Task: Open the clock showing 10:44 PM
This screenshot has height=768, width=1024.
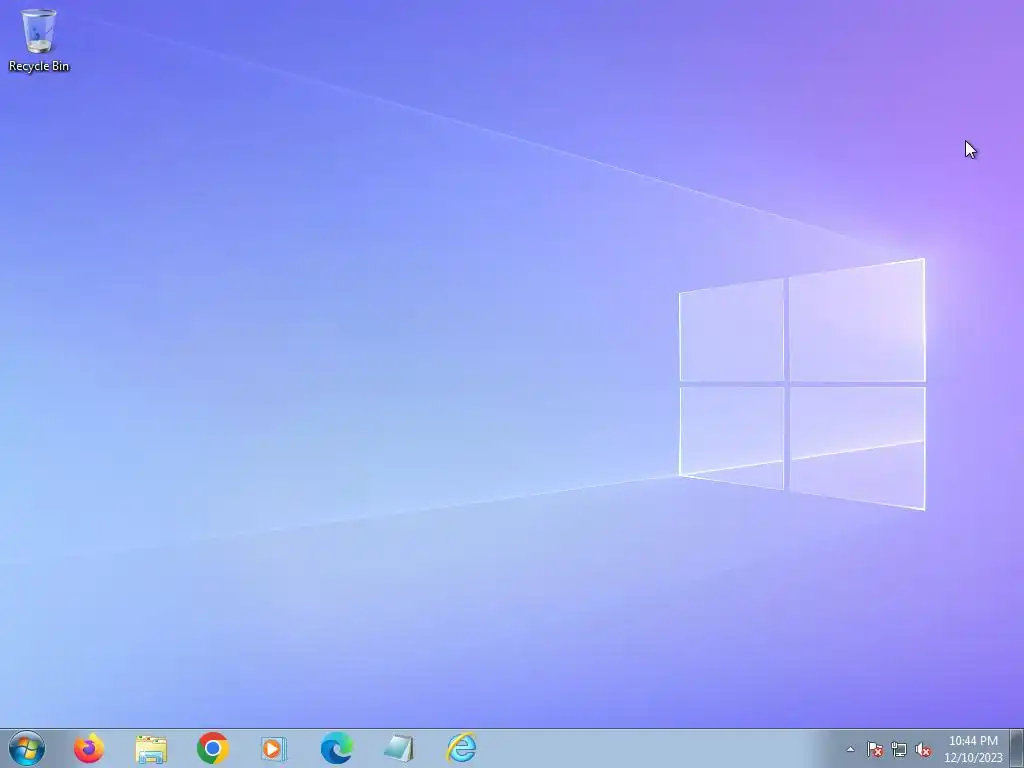Action: pos(973,749)
